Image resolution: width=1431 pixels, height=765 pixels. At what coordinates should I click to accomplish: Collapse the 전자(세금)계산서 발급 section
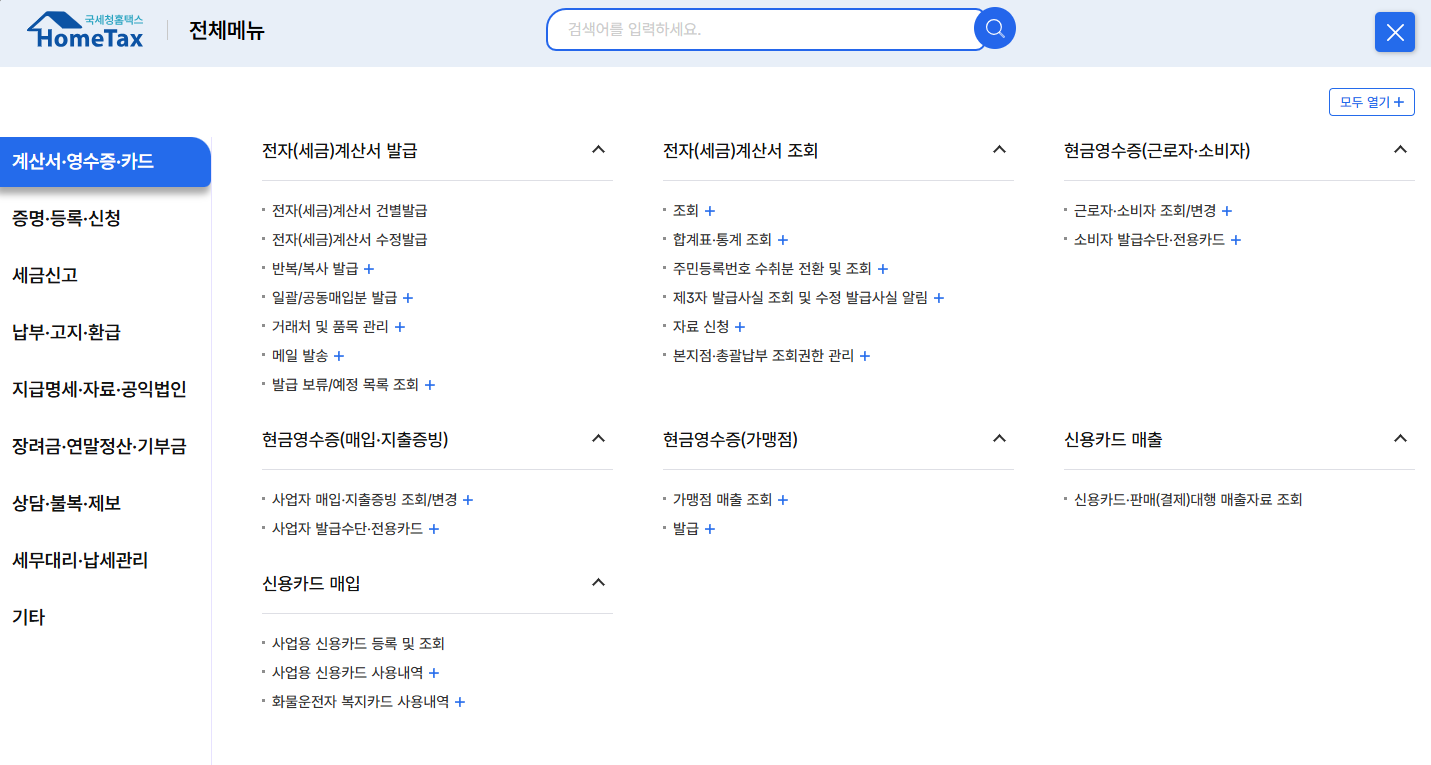pyautogui.click(x=598, y=149)
